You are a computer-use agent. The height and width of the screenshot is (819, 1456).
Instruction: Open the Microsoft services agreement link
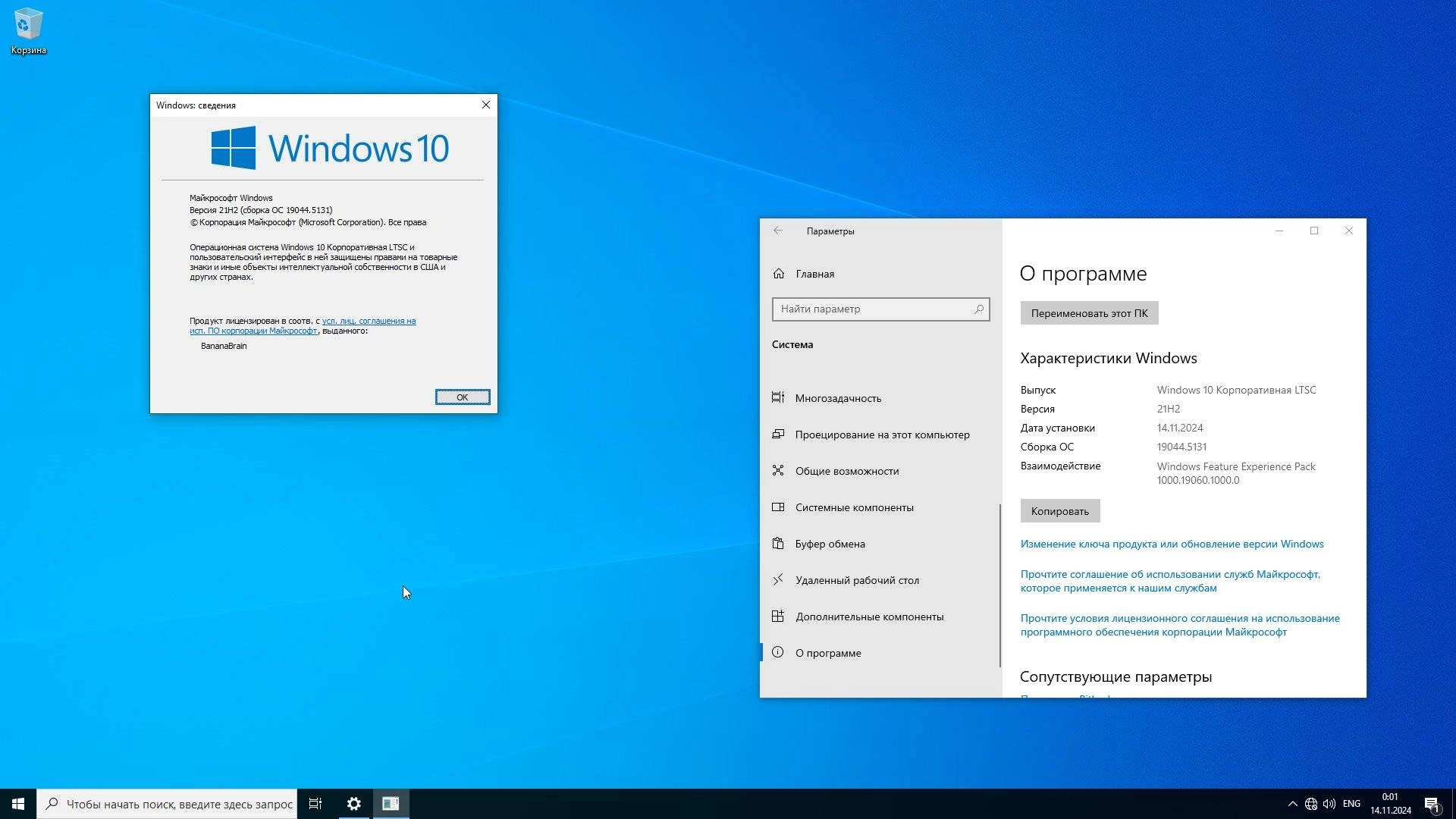[1170, 581]
